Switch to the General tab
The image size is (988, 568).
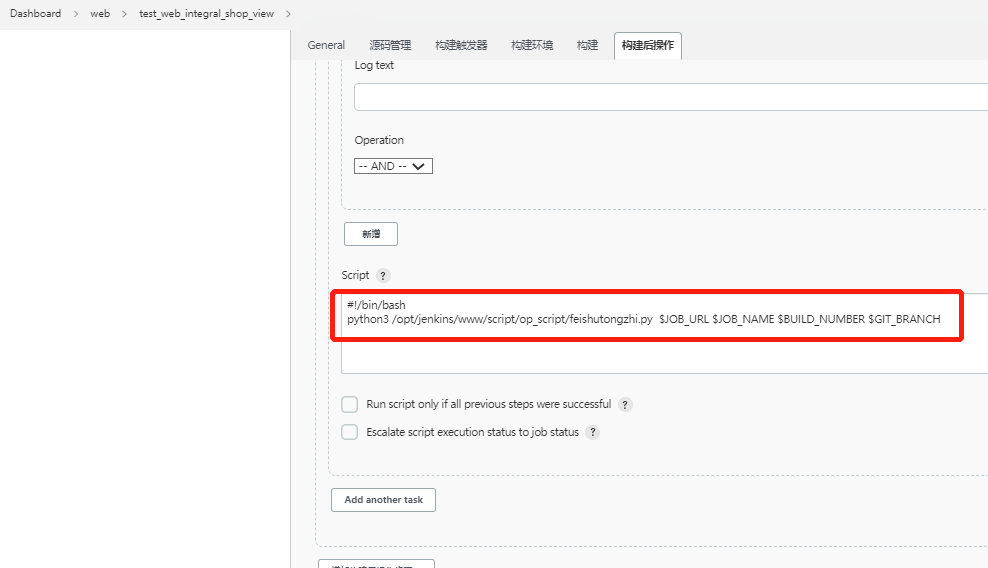(x=326, y=45)
